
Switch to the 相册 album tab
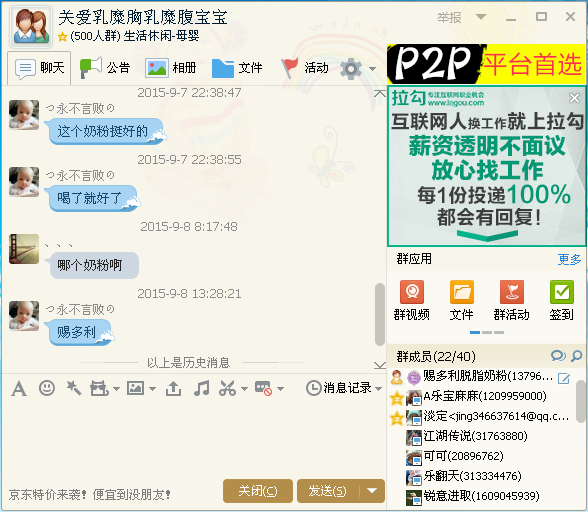171,68
